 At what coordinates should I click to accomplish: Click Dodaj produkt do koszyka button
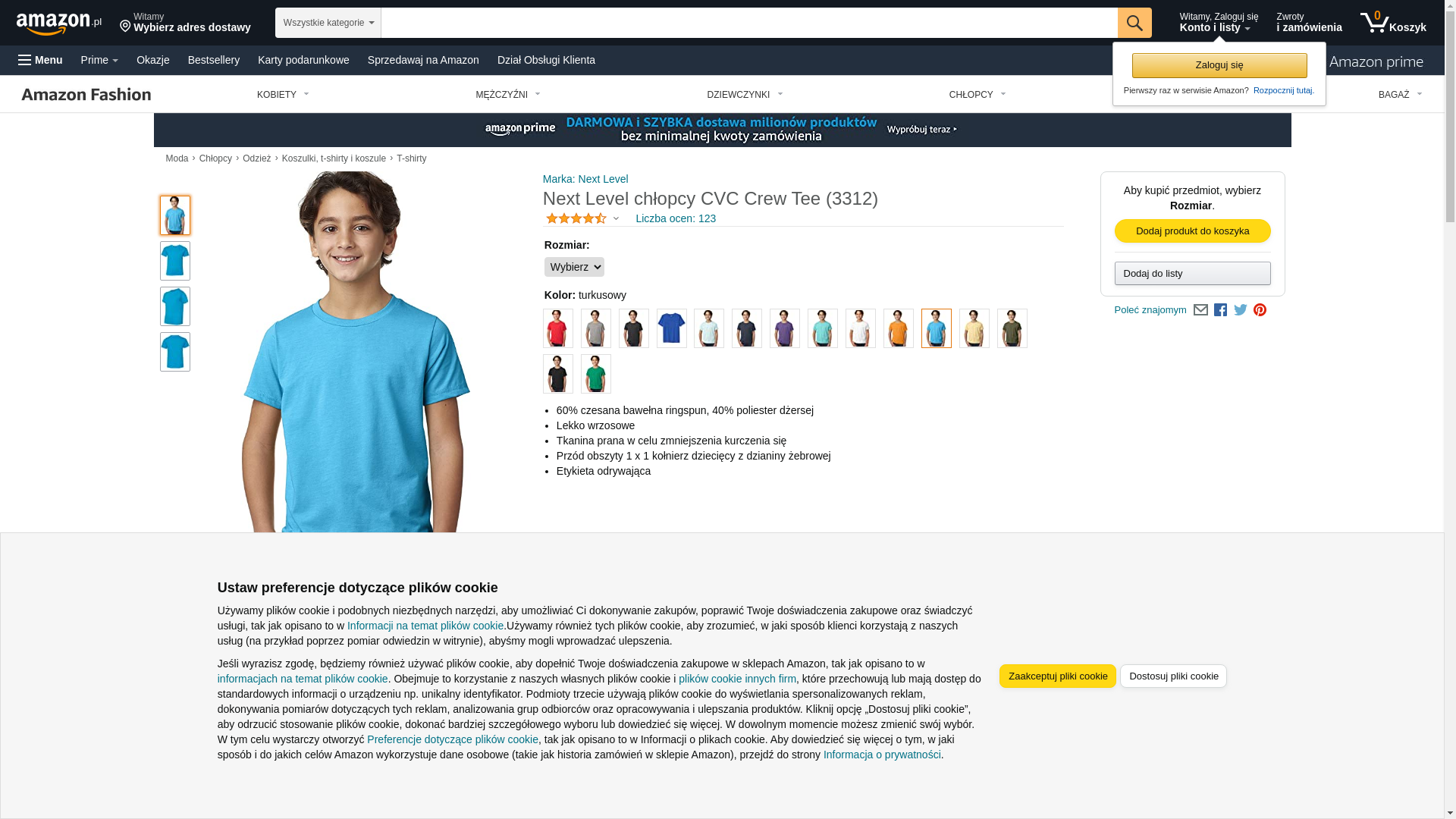tap(1192, 231)
